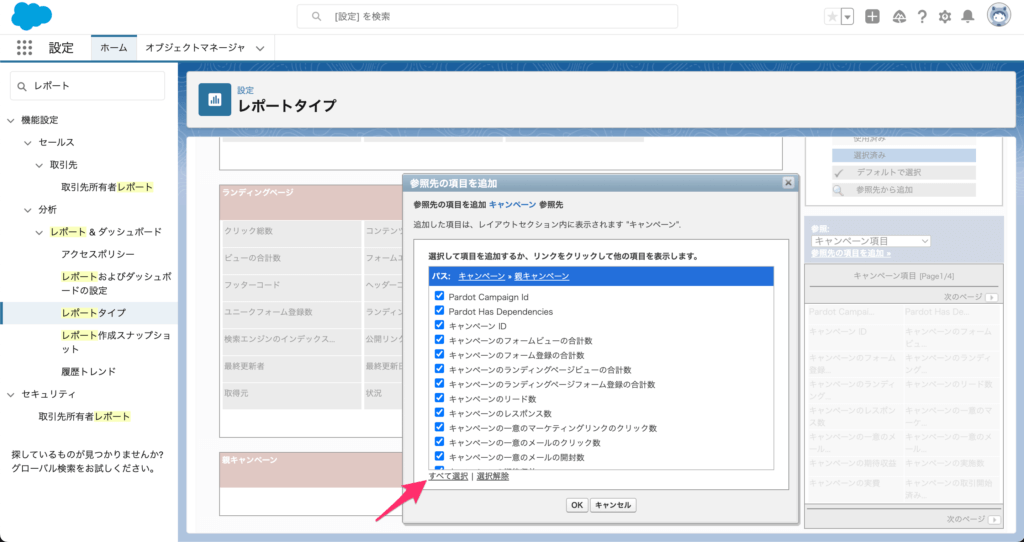This screenshot has width=1024, height=542.
Task: Click the 設定 breadcrumb link
Action: tap(246, 90)
